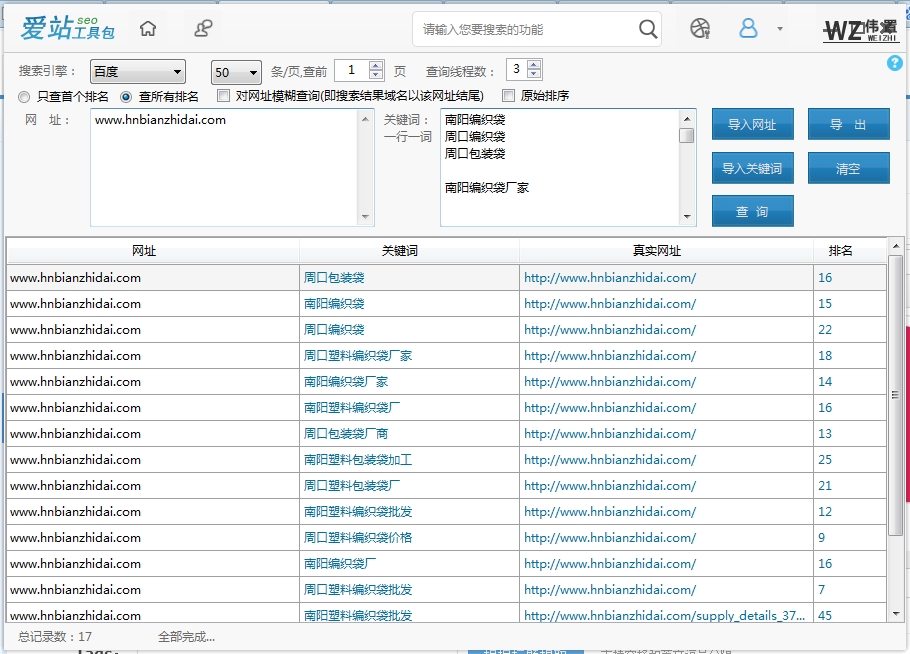Click the 导入关键词 button

click(x=752, y=168)
